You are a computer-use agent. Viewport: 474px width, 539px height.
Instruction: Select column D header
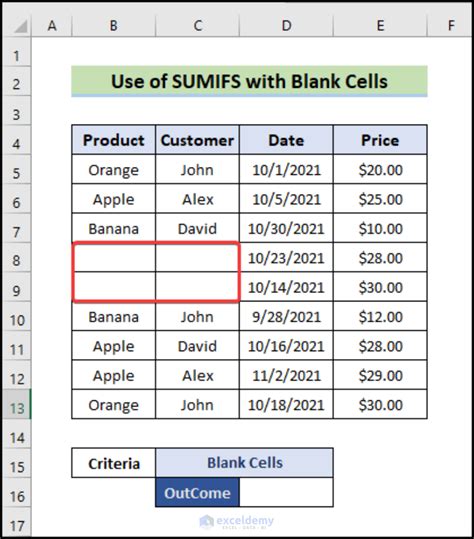[x=286, y=25]
